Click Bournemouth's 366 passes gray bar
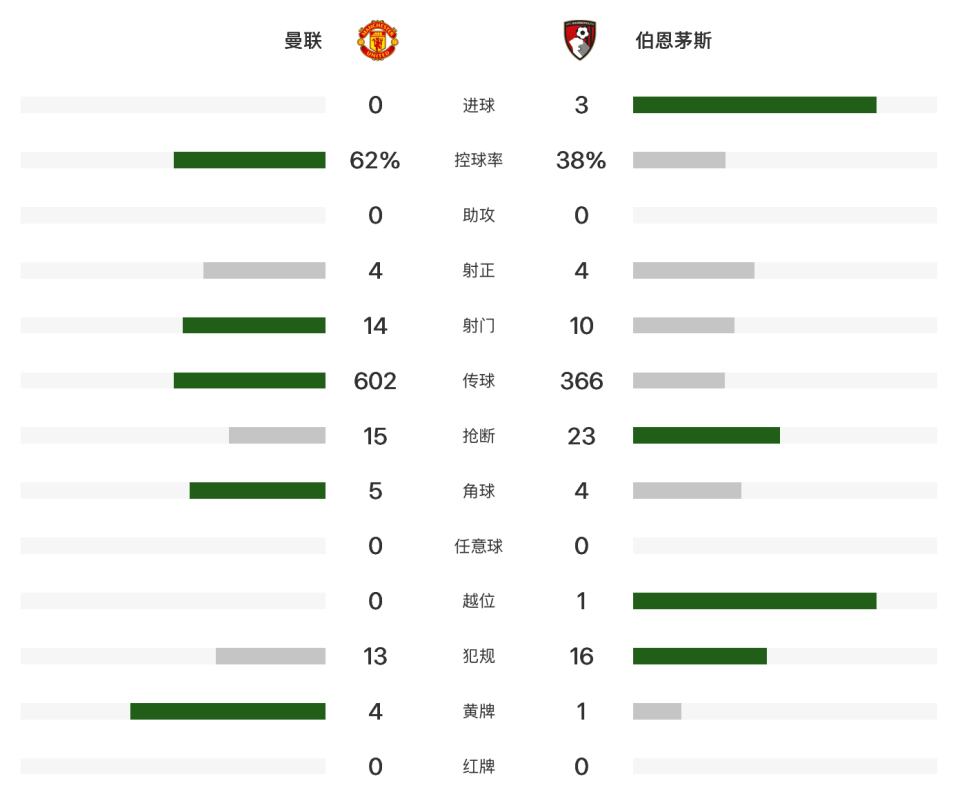 click(x=679, y=380)
